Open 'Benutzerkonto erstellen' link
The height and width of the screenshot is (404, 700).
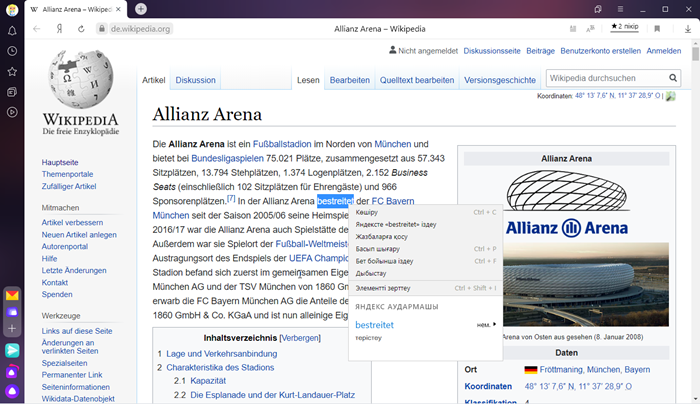click(600, 51)
